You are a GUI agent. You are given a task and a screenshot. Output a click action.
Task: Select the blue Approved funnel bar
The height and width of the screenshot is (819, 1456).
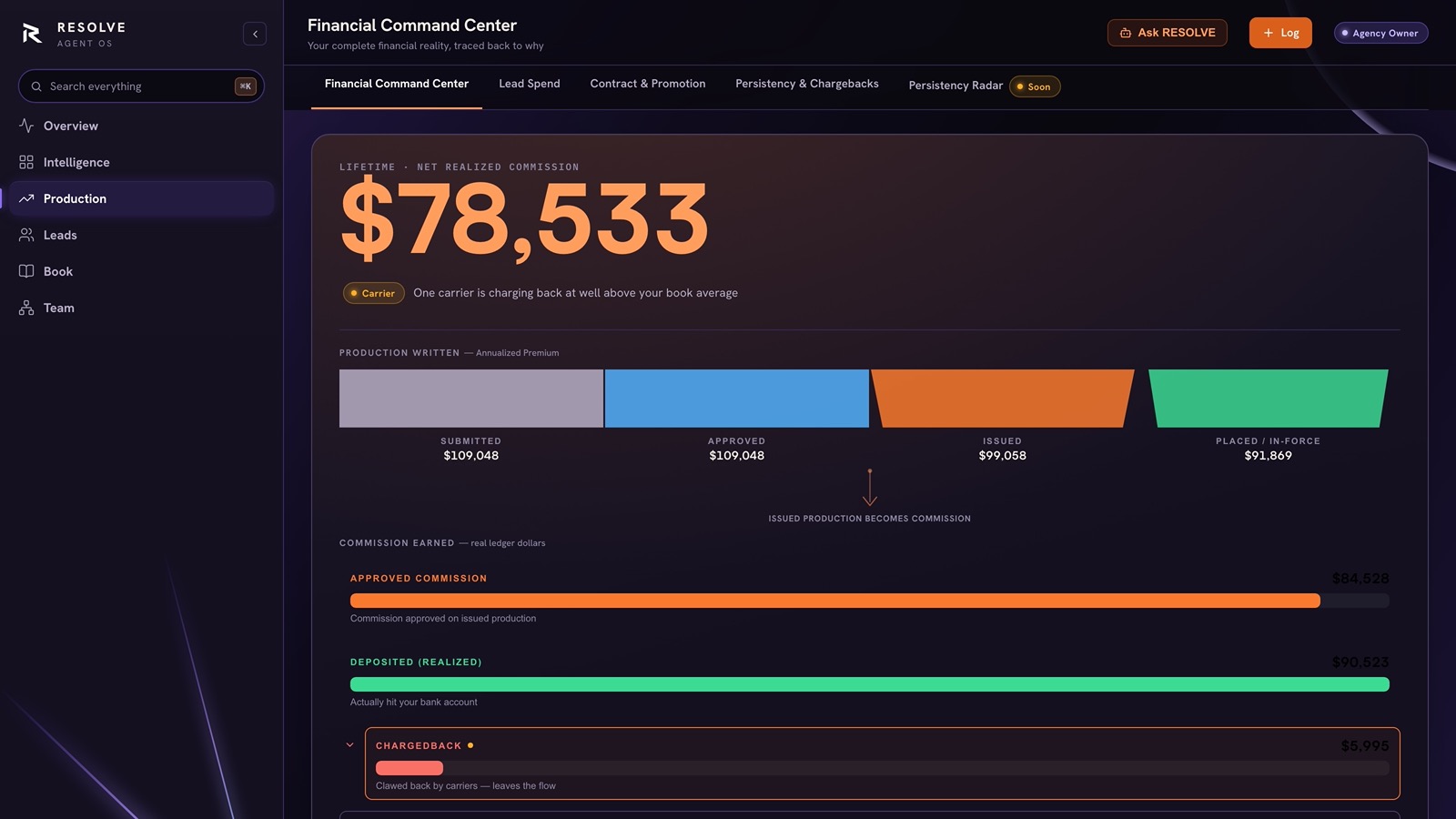[x=737, y=399]
